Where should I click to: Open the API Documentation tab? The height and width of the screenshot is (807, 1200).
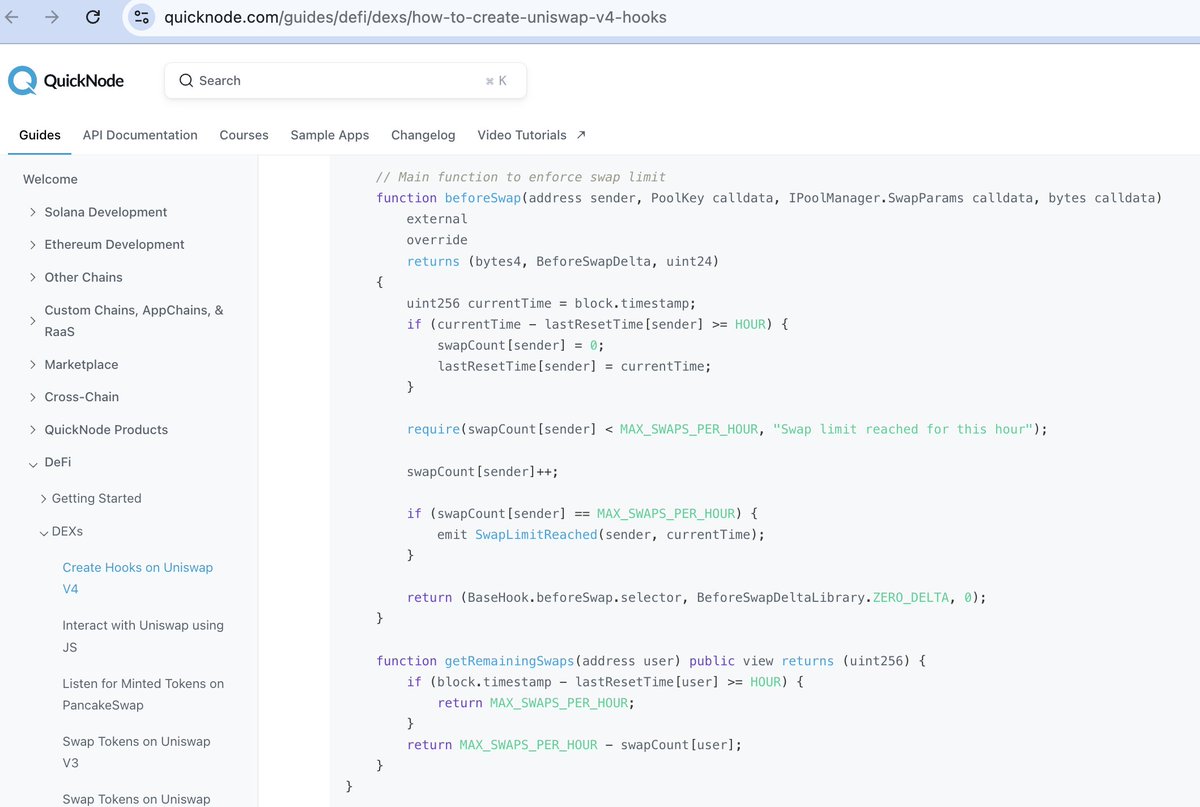point(140,135)
